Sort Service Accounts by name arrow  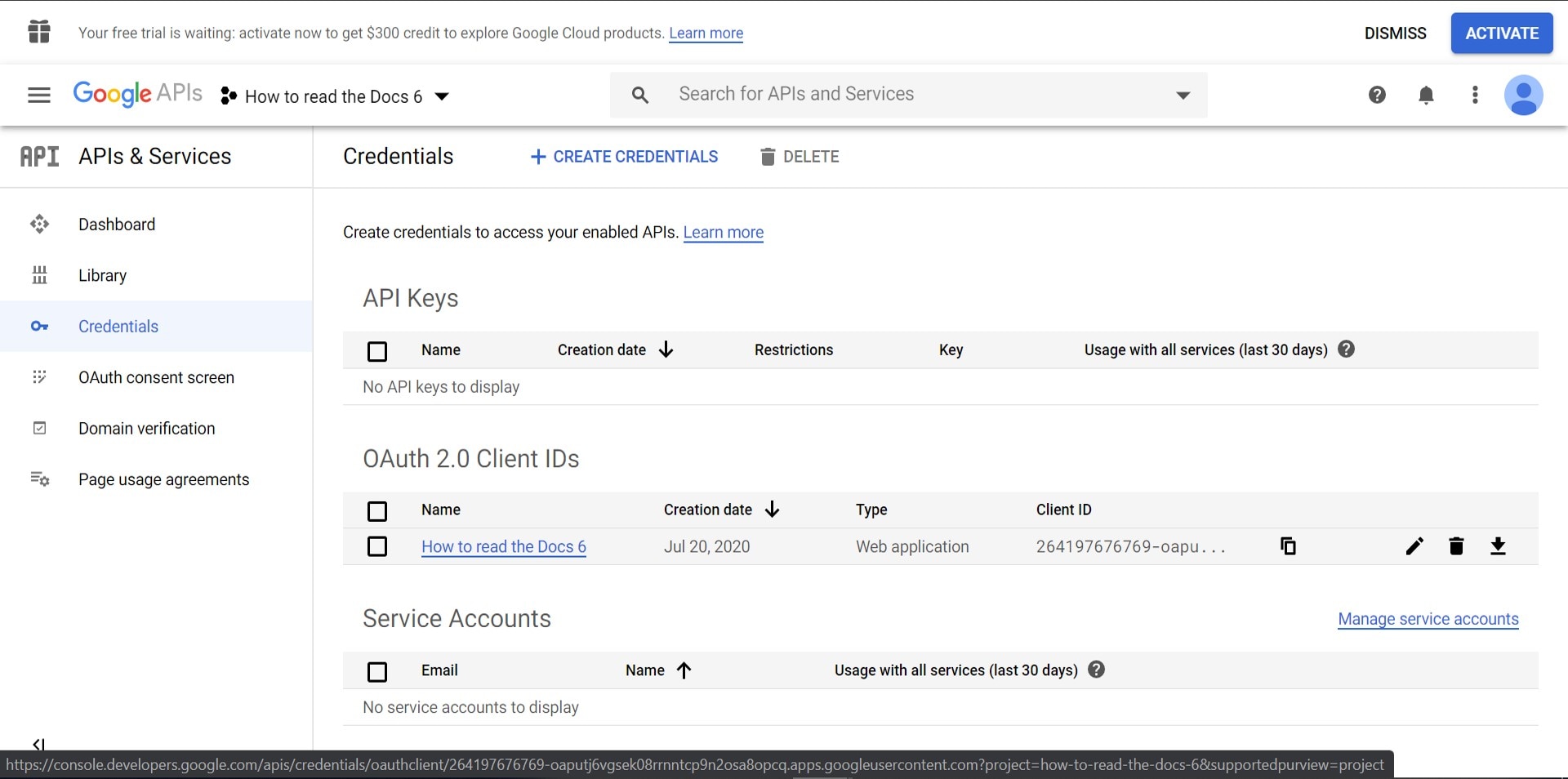(x=684, y=670)
